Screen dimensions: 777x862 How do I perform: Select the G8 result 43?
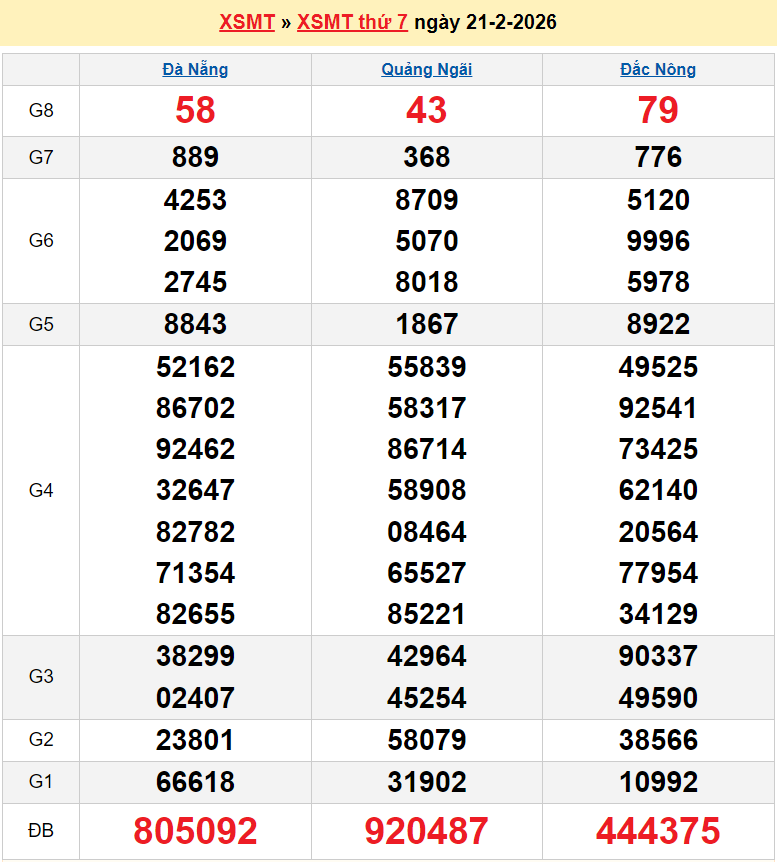[427, 110]
